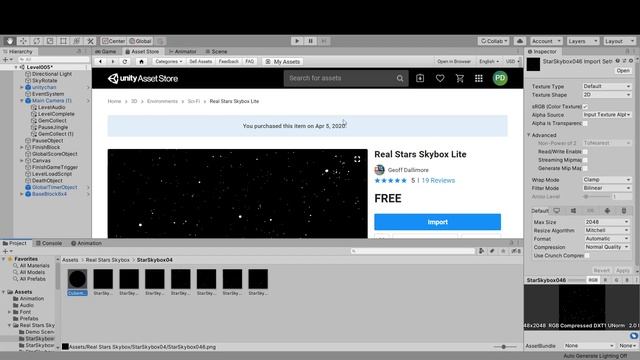
Task: Switch to the Scene tab
Action: [216, 51]
